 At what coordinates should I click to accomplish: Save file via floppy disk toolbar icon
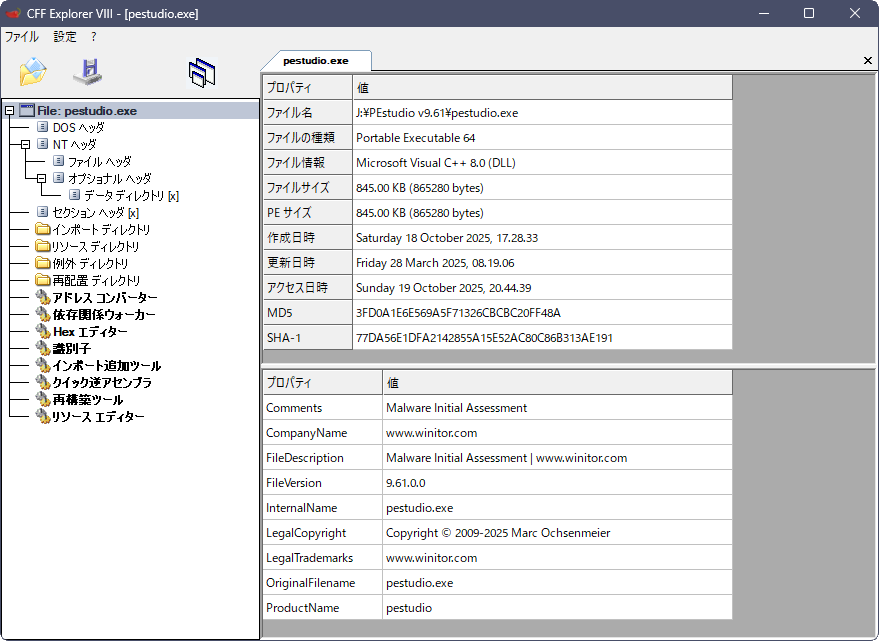(88, 72)
